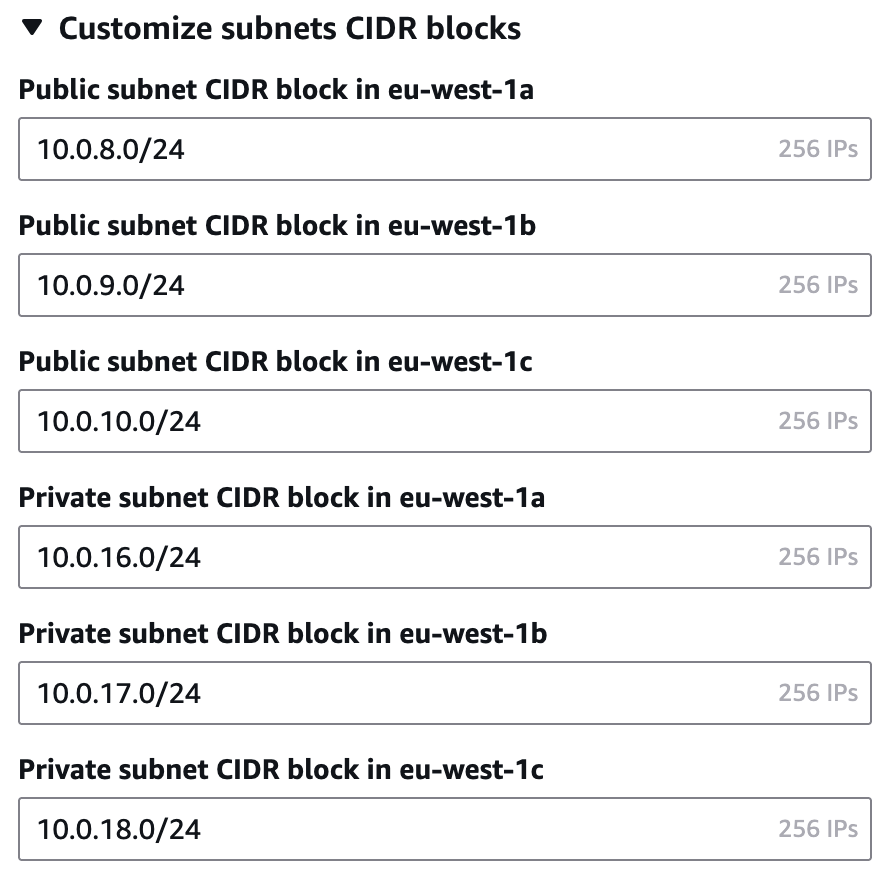Click the Public subnet CIDR block in eu-west-1a label

click(277, 90)
